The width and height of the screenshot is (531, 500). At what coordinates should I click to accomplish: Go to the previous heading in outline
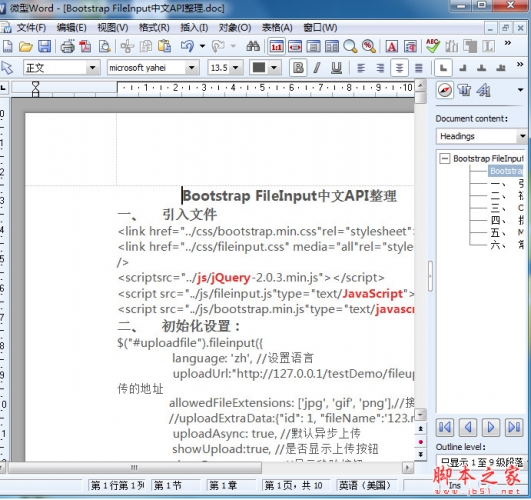468,427
